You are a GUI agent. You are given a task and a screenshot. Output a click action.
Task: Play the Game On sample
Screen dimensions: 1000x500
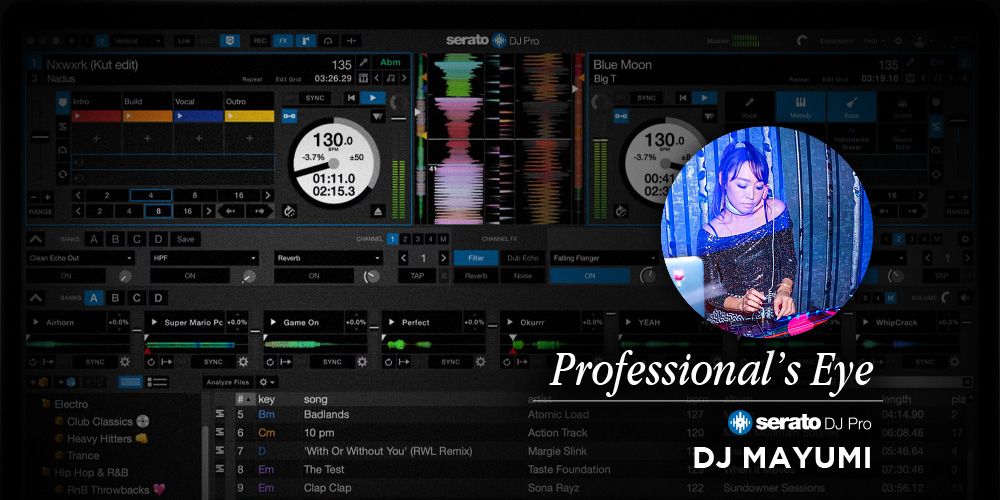pos(273,323)
